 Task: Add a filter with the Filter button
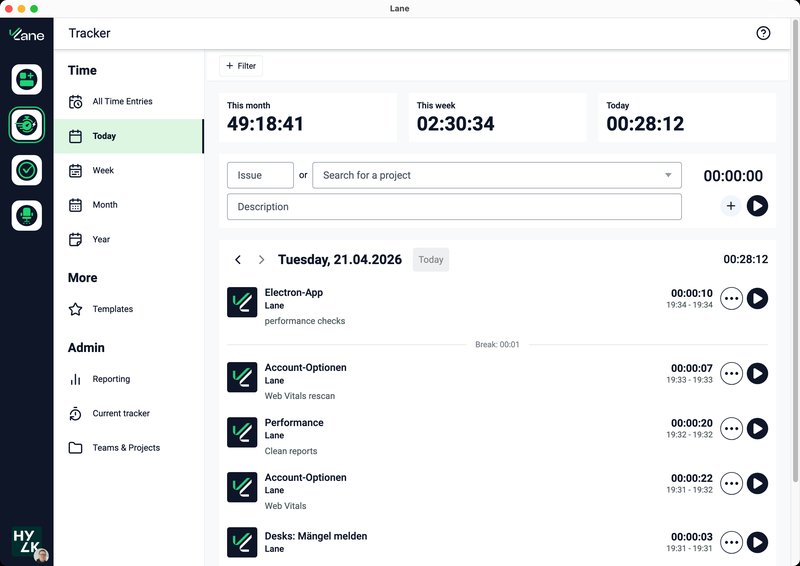[241, 66]
